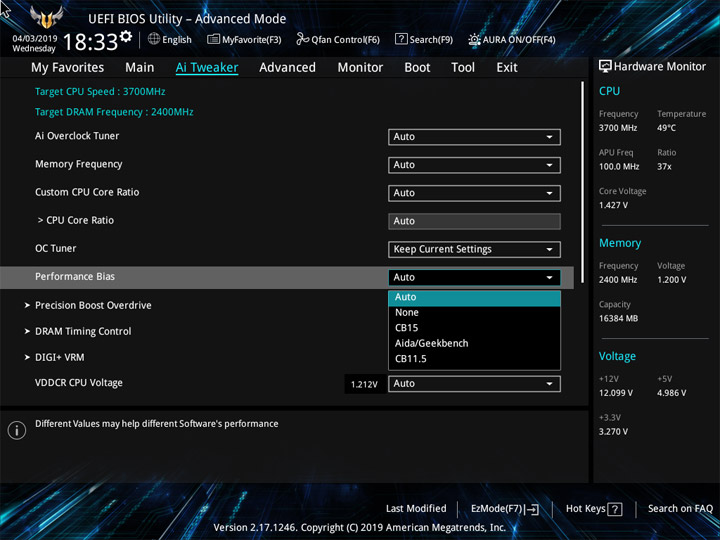Expand DRAM Timing Control submenu
720x540 pixels.
(x=78, y=332)
